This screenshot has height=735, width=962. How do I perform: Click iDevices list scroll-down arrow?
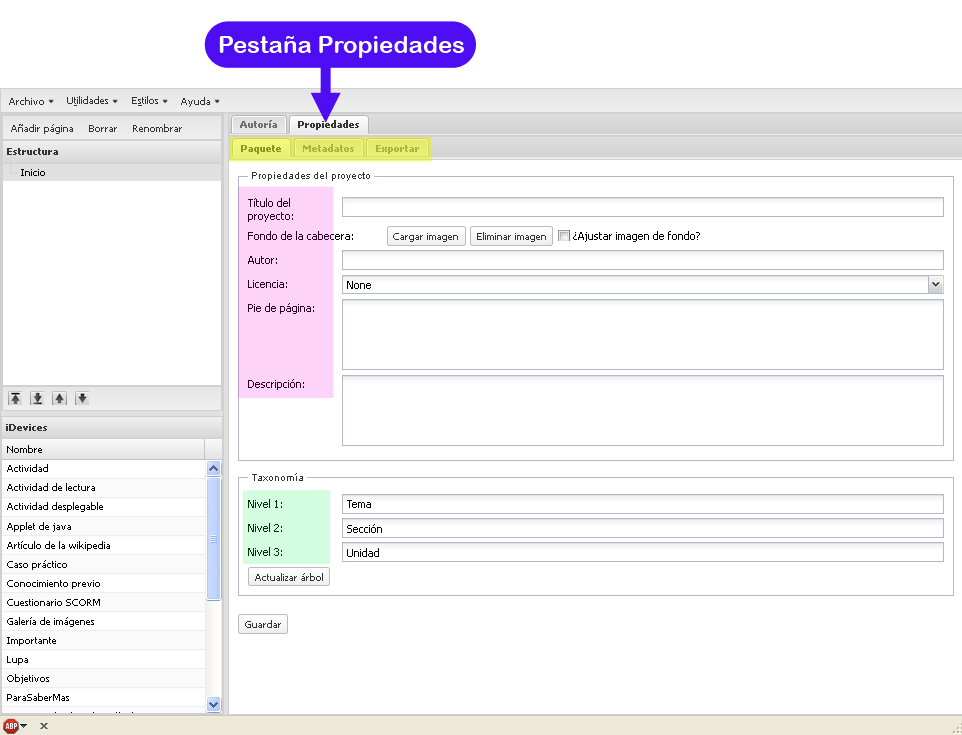click(214, 704)
